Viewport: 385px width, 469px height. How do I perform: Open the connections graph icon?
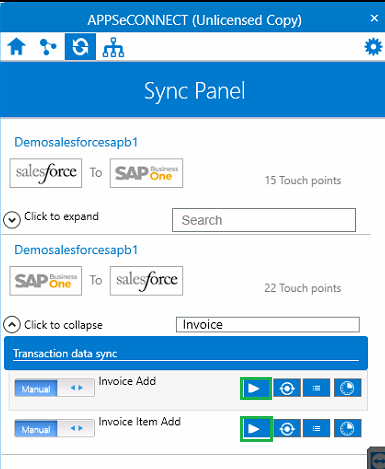[48, 47]
